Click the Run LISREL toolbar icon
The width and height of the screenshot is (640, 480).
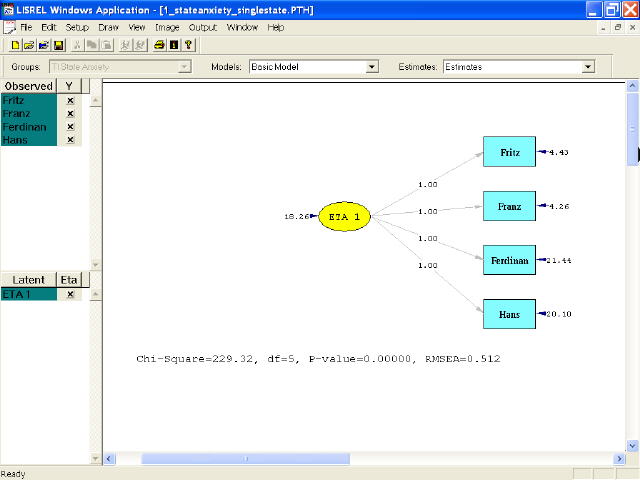[124, 45]
